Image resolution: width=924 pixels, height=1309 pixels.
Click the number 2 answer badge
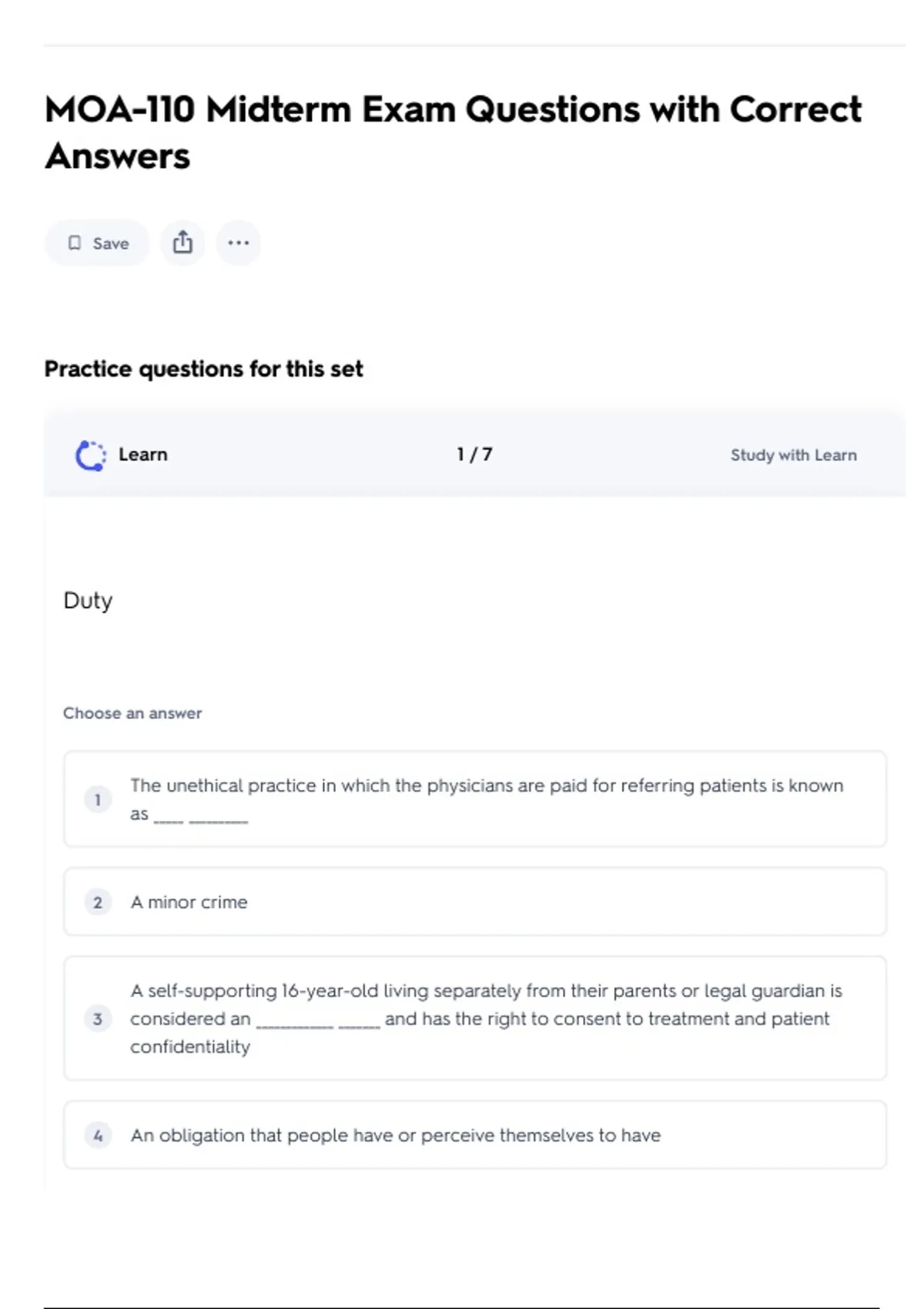pyautogui.click(x=98, y=902)
